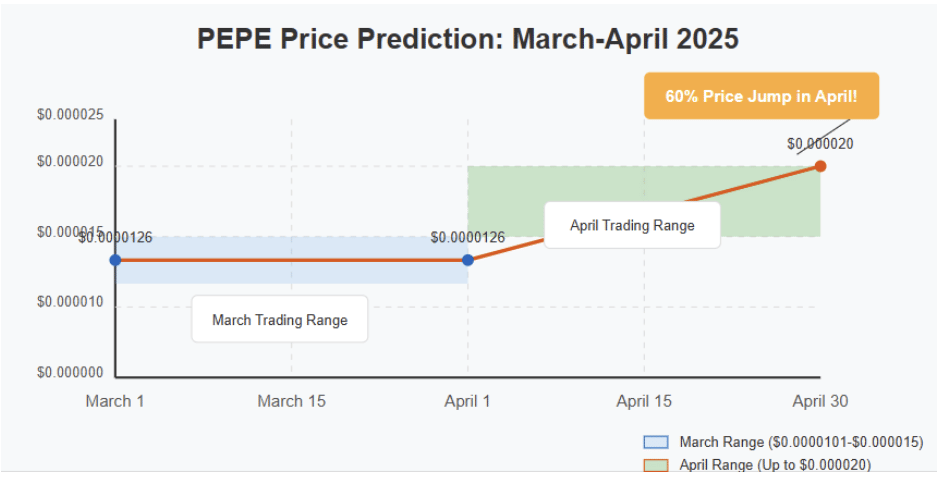Click the blue March Range legend swatch
The image size is (946, 490).
pyautogui.click(x=656, y=442)
